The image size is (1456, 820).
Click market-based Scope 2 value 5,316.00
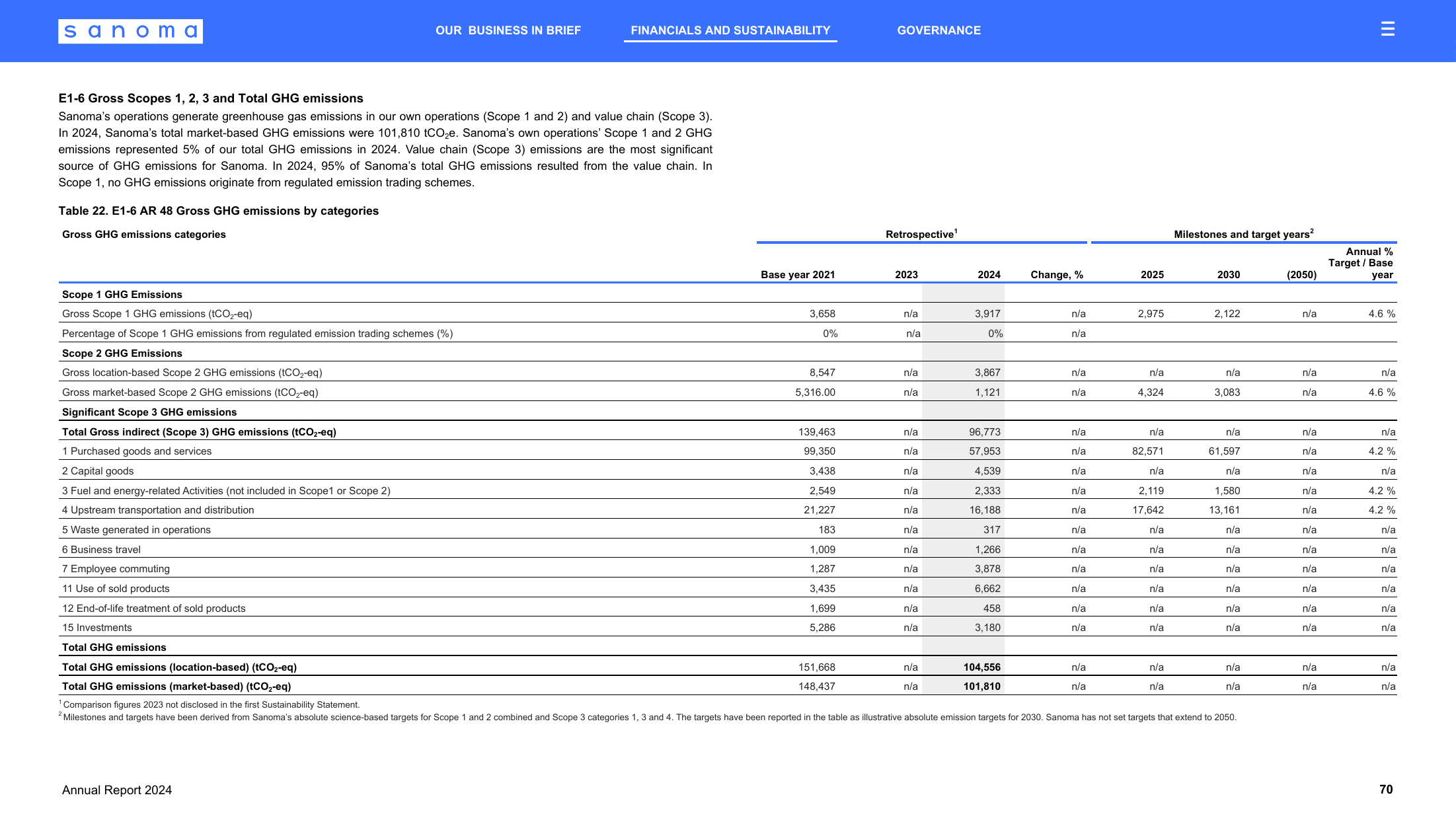(815, 392)
